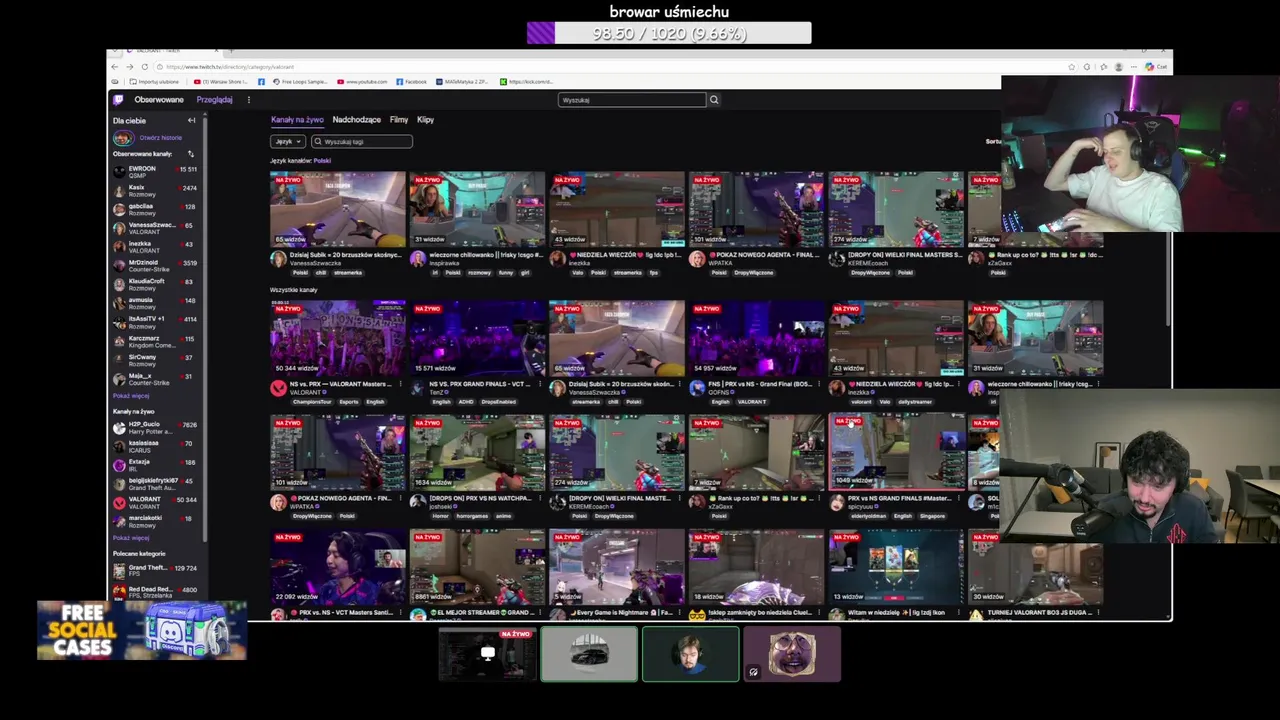Switch to the Obserwowane tab

click(159, 100)
